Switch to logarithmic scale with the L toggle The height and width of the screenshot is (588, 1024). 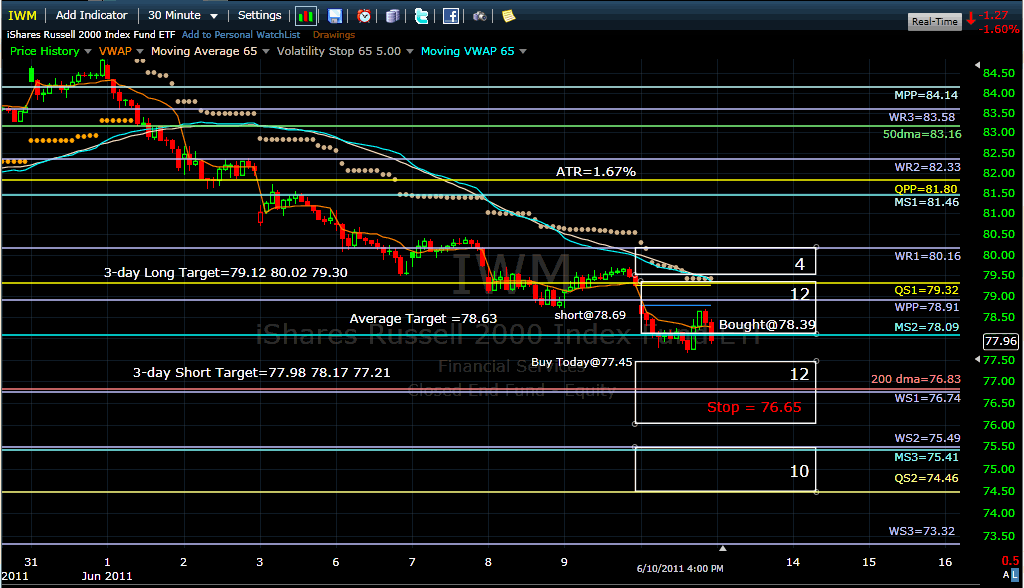click(1015, 575)
